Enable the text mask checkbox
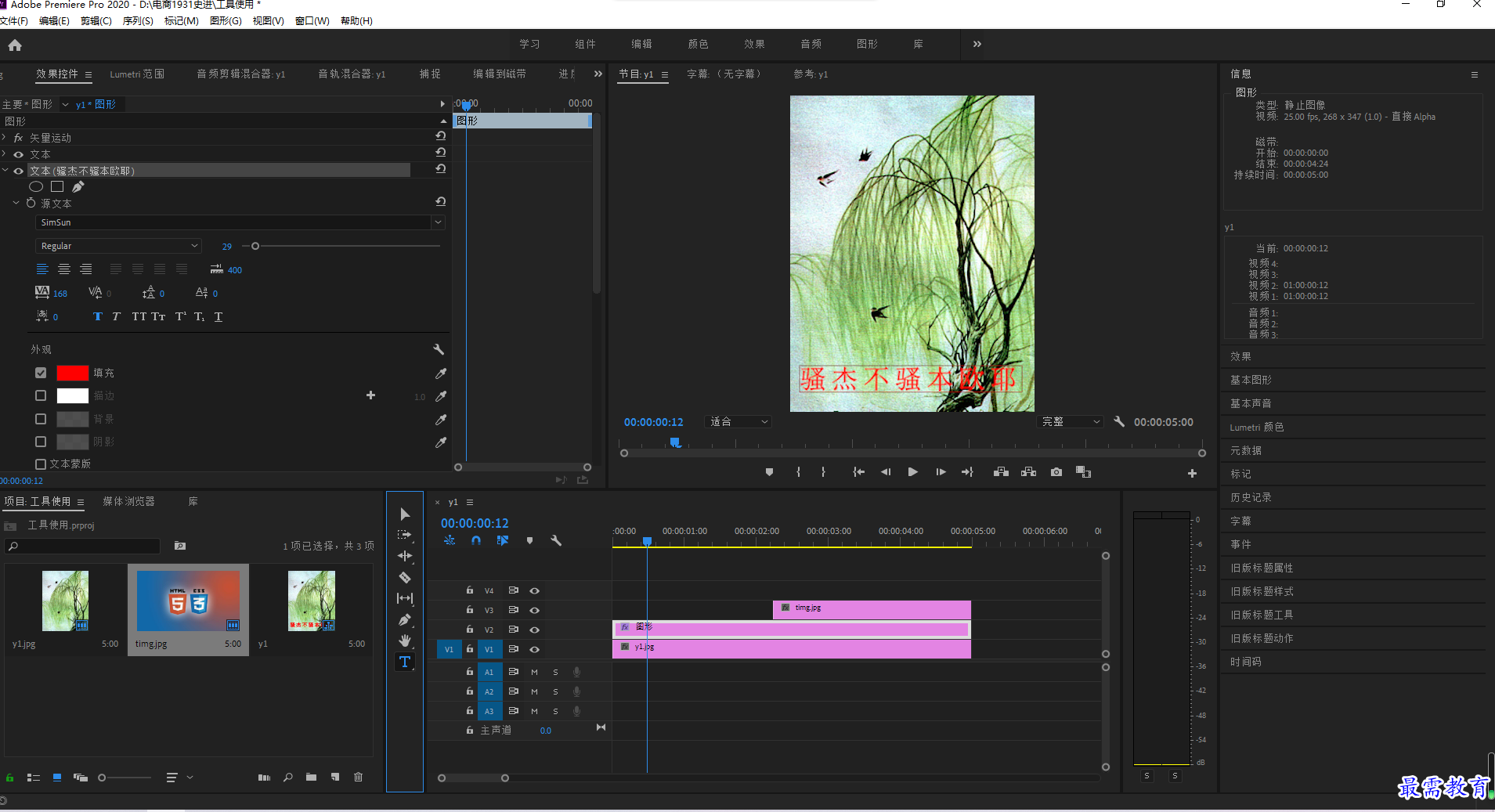The height and width of the screenshot is (812, 1495). [x=41, y=464]
